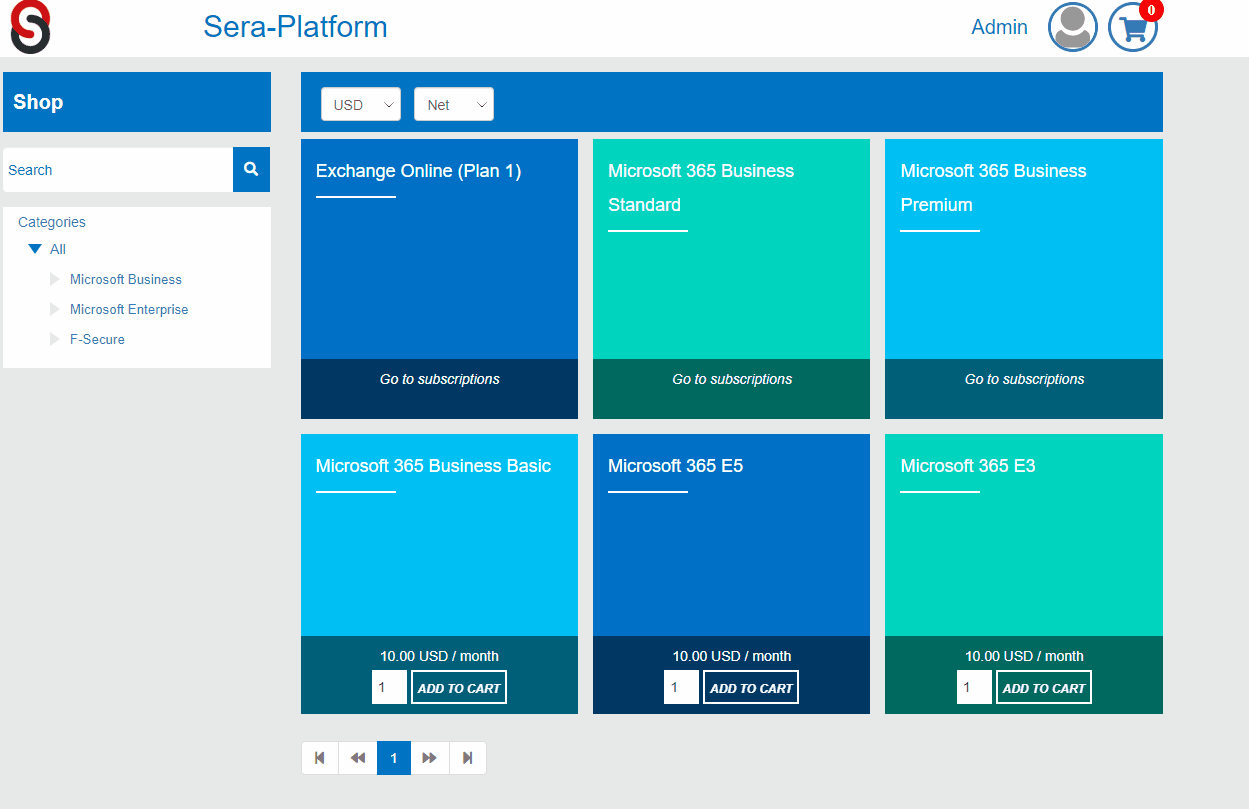Screen dimensions: 1249x809
Task: Add Microsoft 365 E5 to cart
Action: coord(750,687)
